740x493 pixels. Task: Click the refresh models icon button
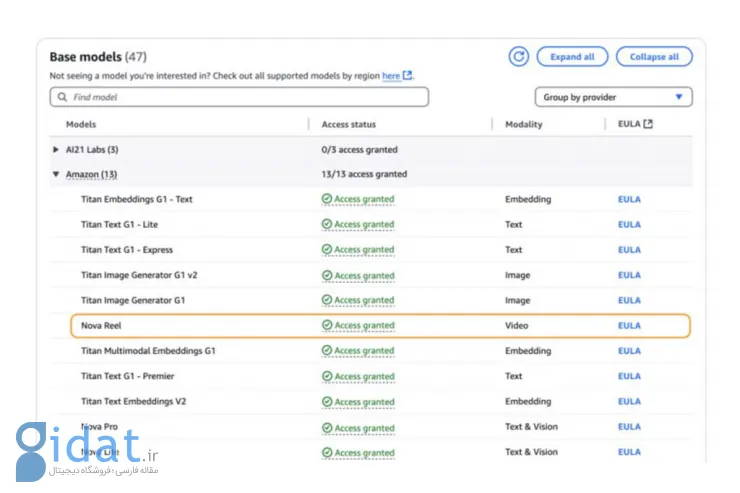(518, 57)
